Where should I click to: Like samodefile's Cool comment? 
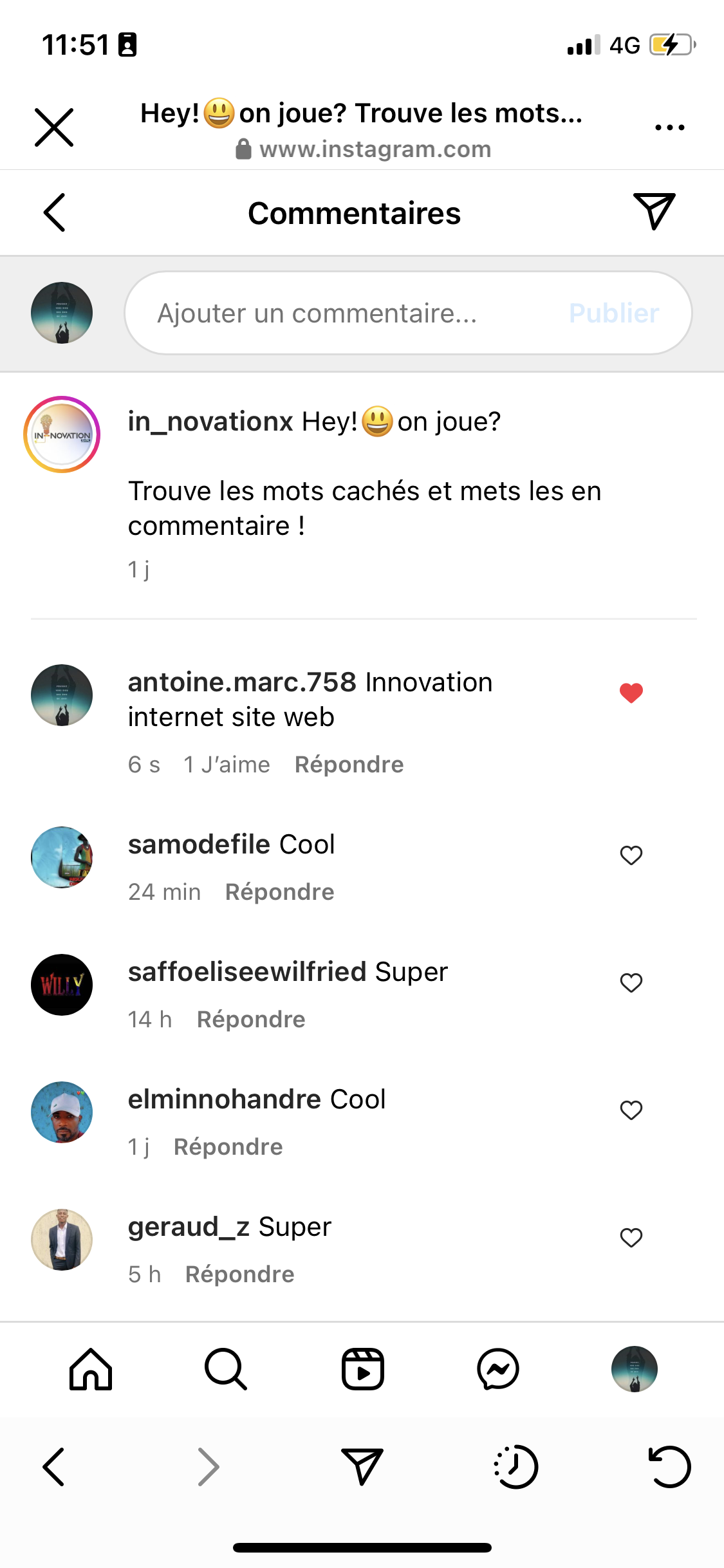(631, 855)
